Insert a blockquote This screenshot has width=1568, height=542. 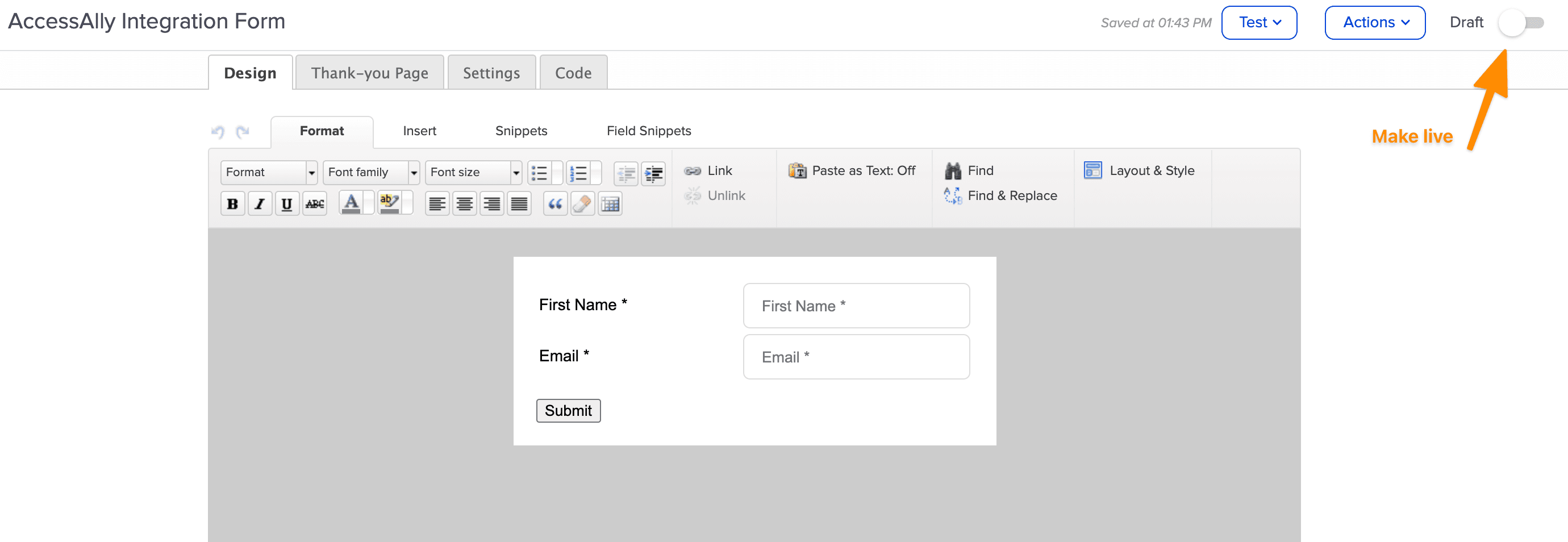point(554,204)
